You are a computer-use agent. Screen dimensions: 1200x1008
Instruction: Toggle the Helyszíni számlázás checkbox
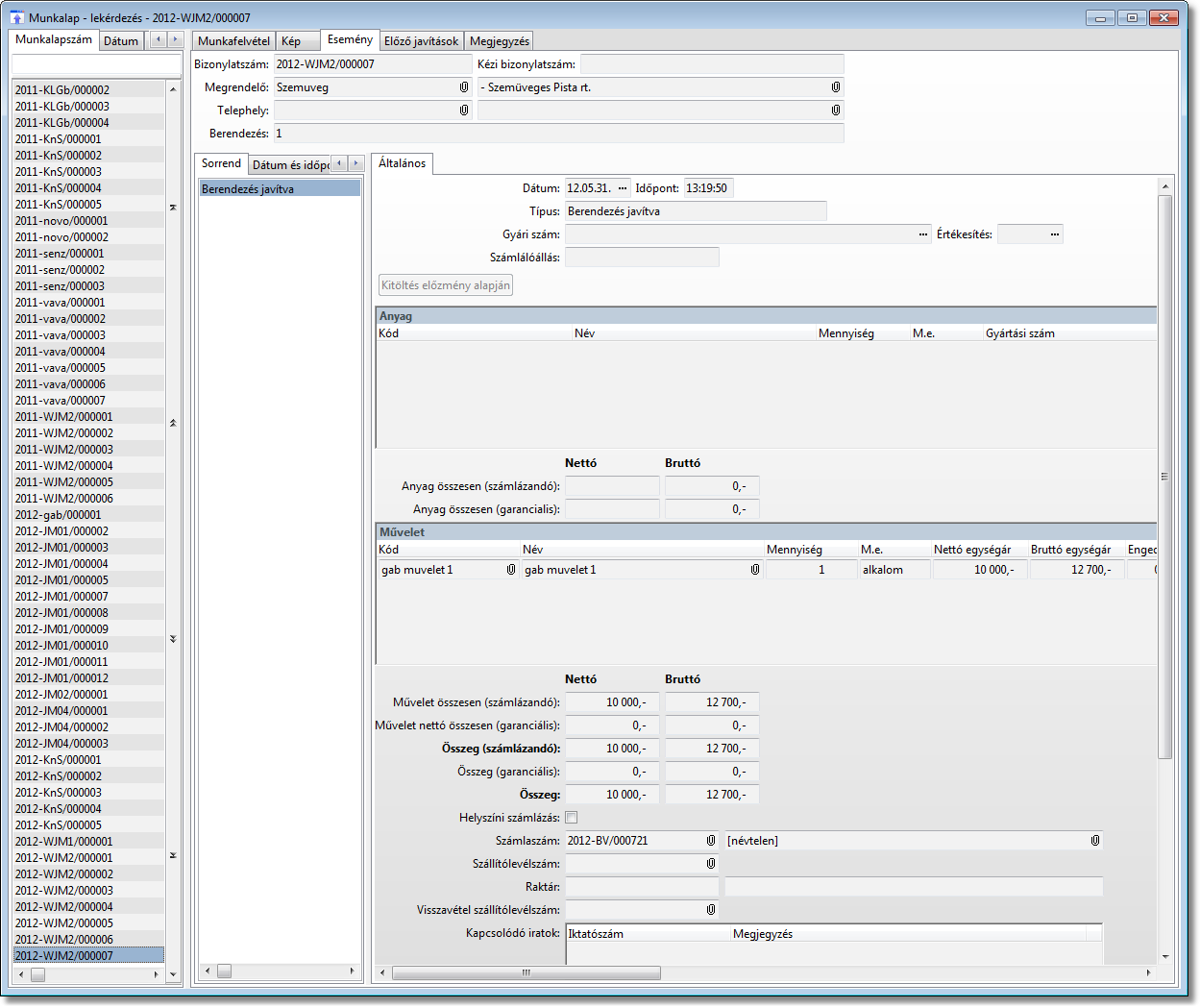[x=572, y=818]
